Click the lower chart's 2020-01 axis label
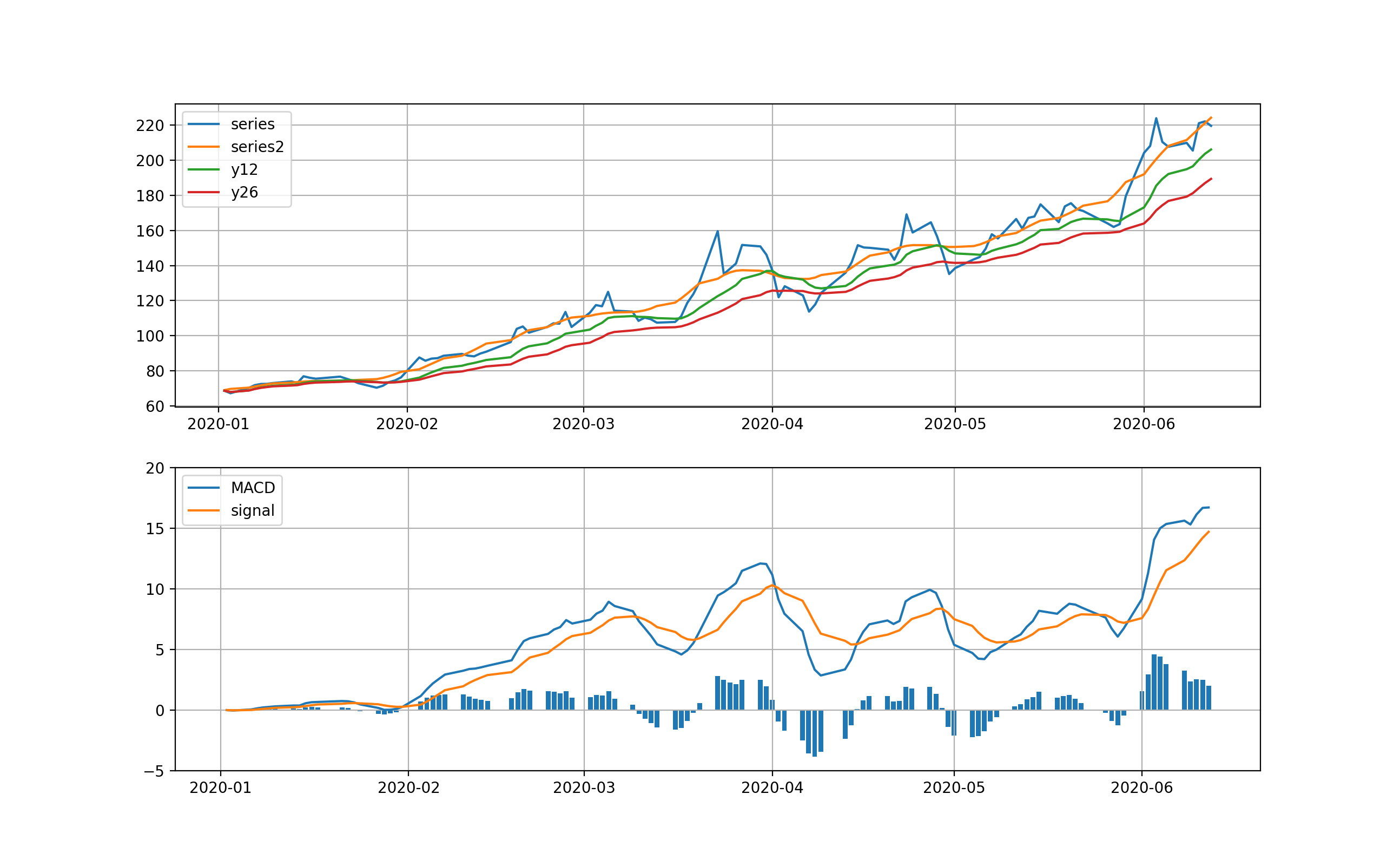The width and height of the screenshot is (1400, 866). (x=220, y=788)
